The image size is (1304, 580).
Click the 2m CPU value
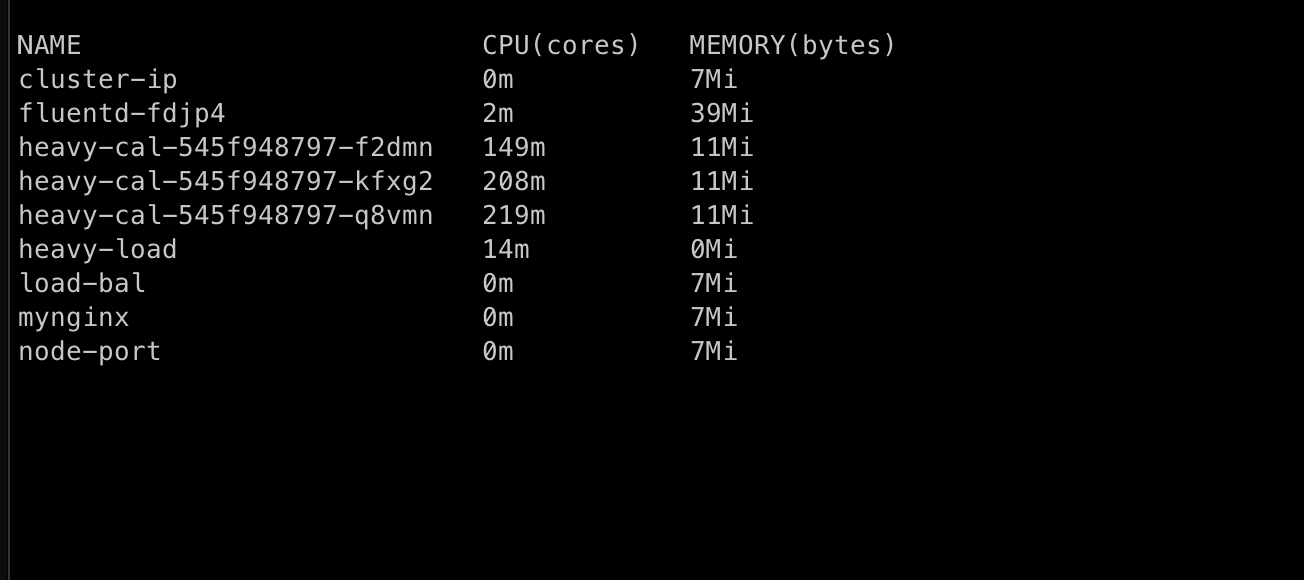(498, 114)
